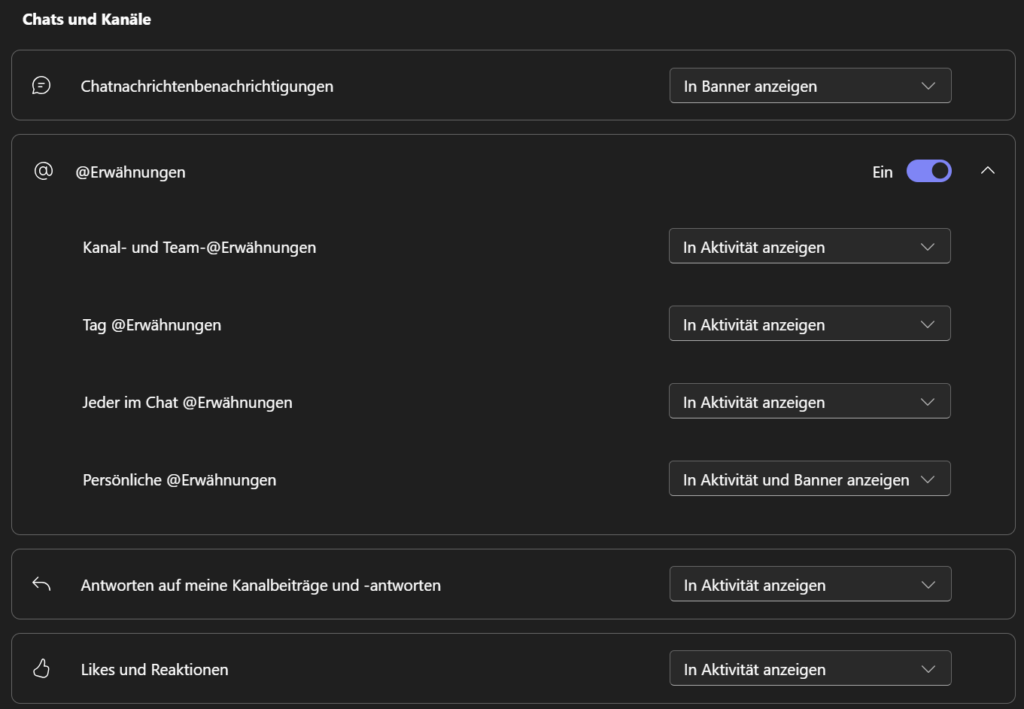Click the Tag @Erwähnungen label text
This screenshot has width=1024, height=709.
[152, 324]
